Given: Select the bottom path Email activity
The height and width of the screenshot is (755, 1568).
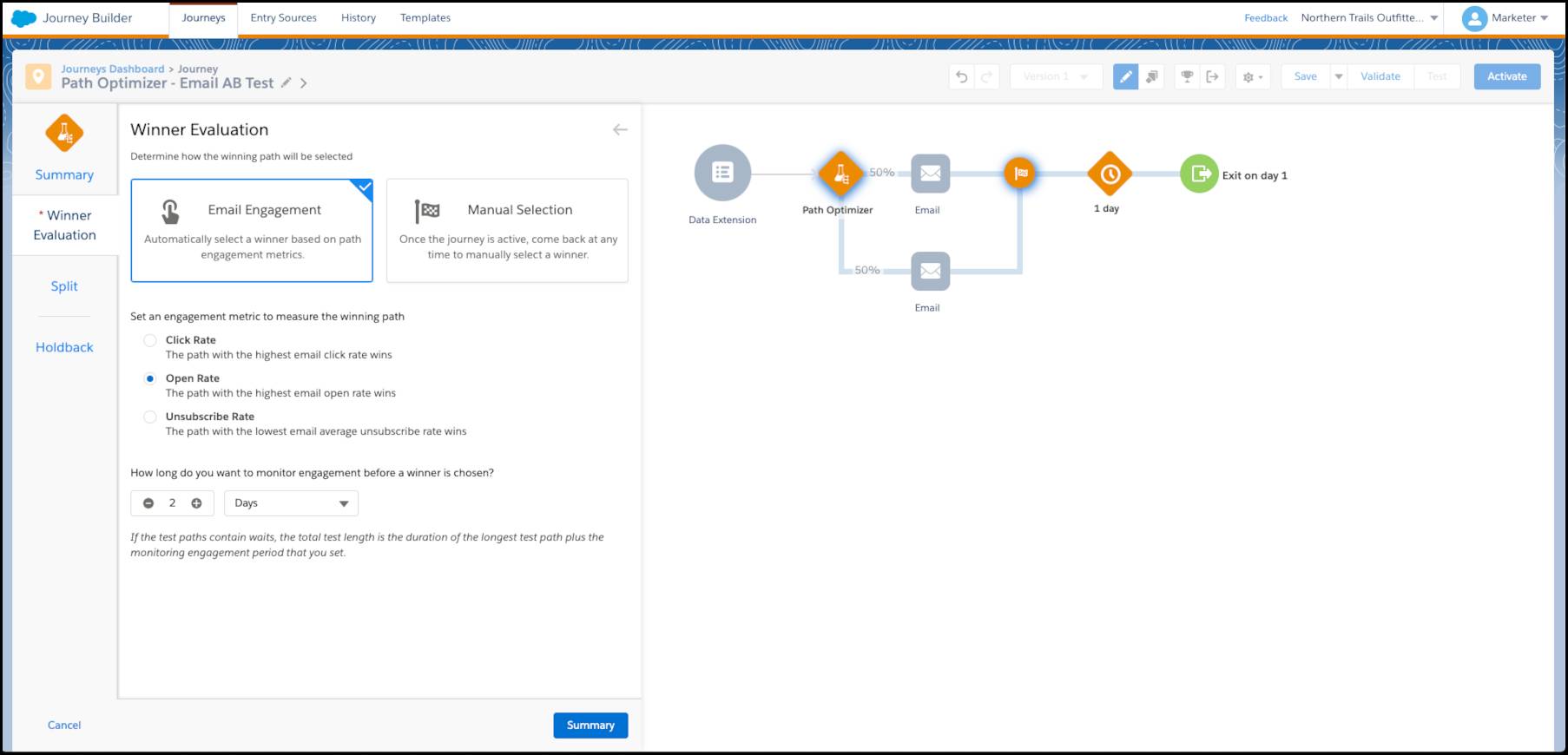Looking at the screenshot, I should click(x=930, y=271).
